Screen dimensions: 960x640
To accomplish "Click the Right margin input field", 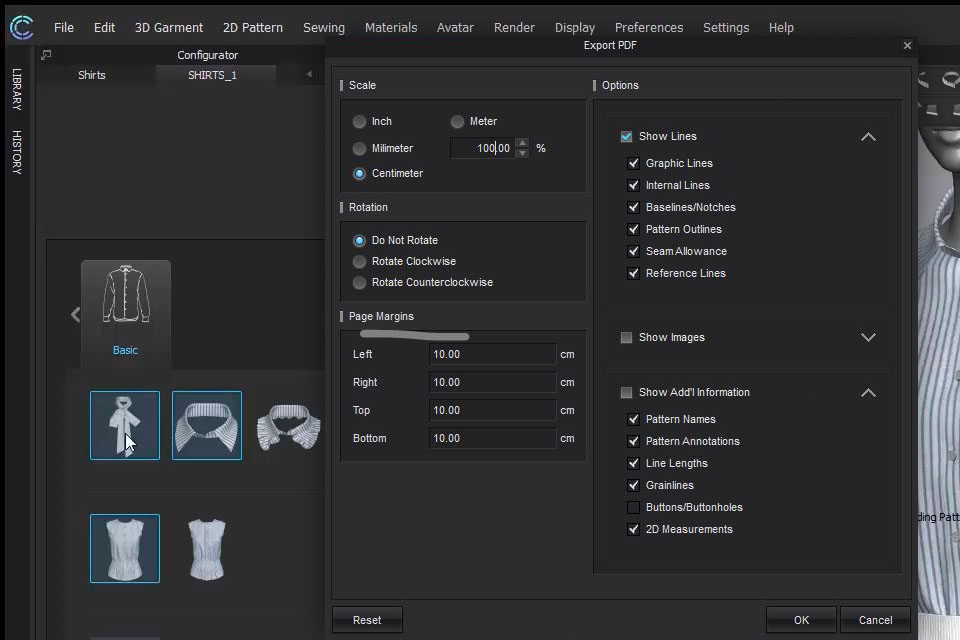I will coord(492,382).
